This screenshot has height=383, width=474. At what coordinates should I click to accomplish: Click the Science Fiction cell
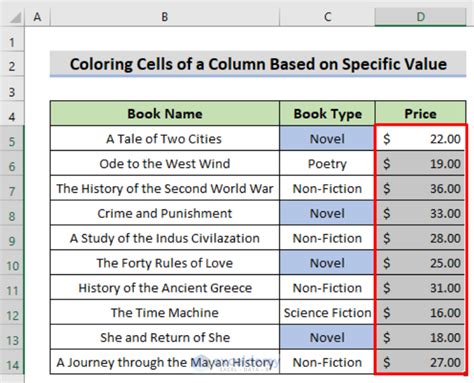[327, 312]
